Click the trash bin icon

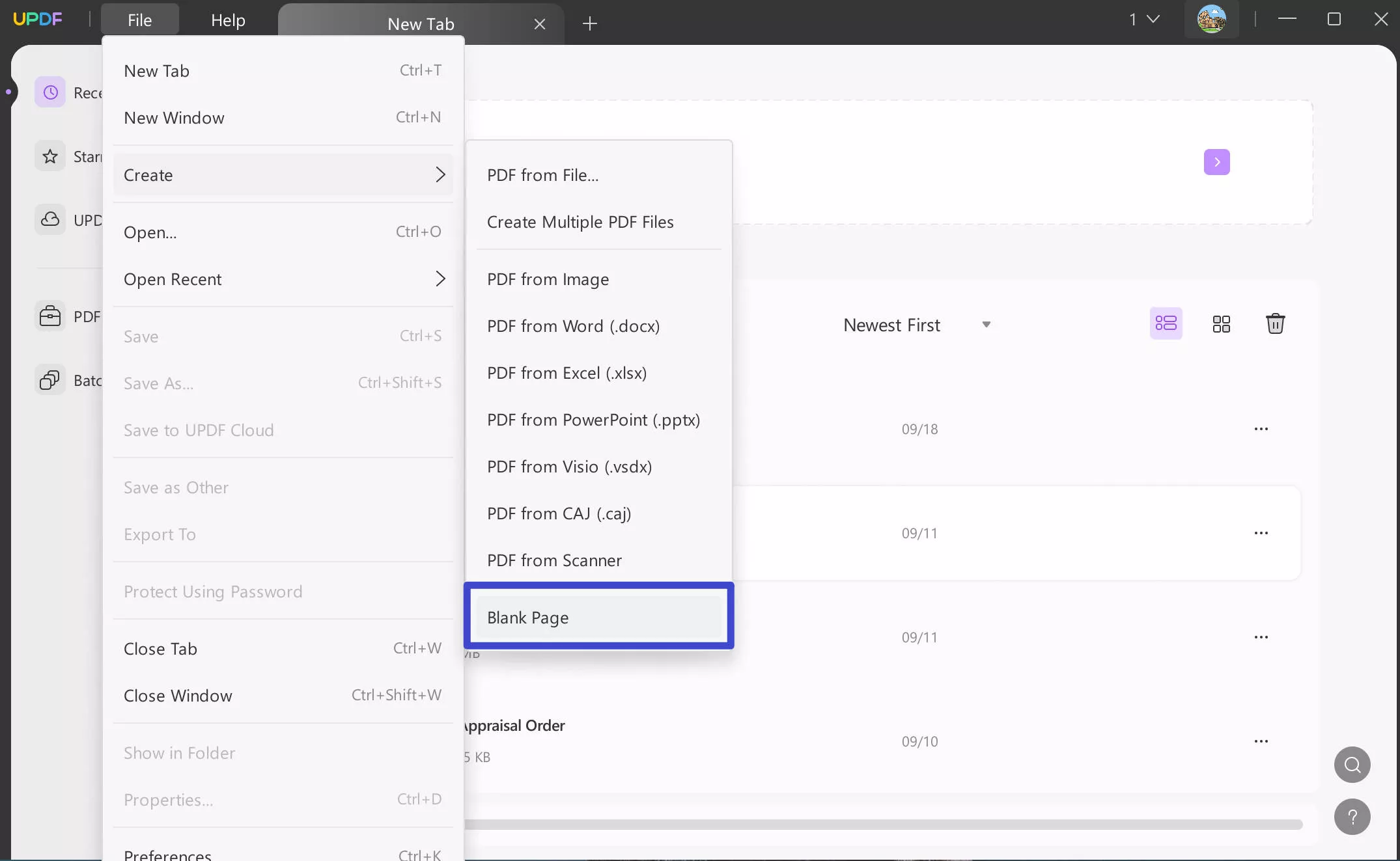point(1275,323)
